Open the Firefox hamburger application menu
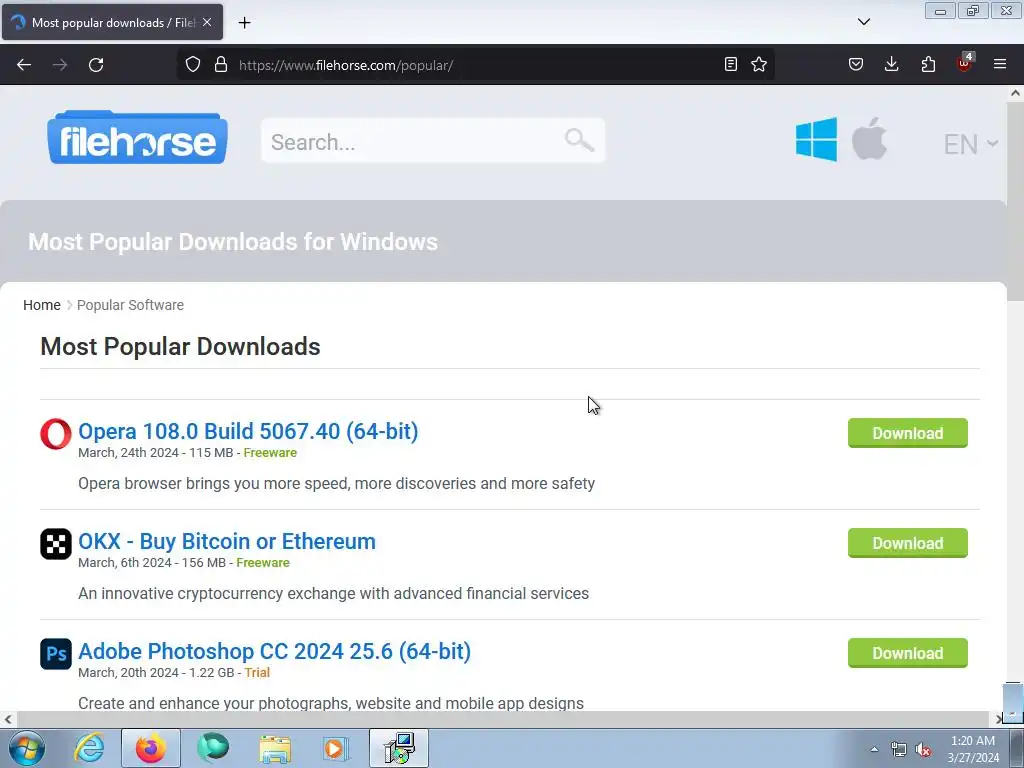The height and width of the screenshot is (768, 1024). coord(1000,64)
